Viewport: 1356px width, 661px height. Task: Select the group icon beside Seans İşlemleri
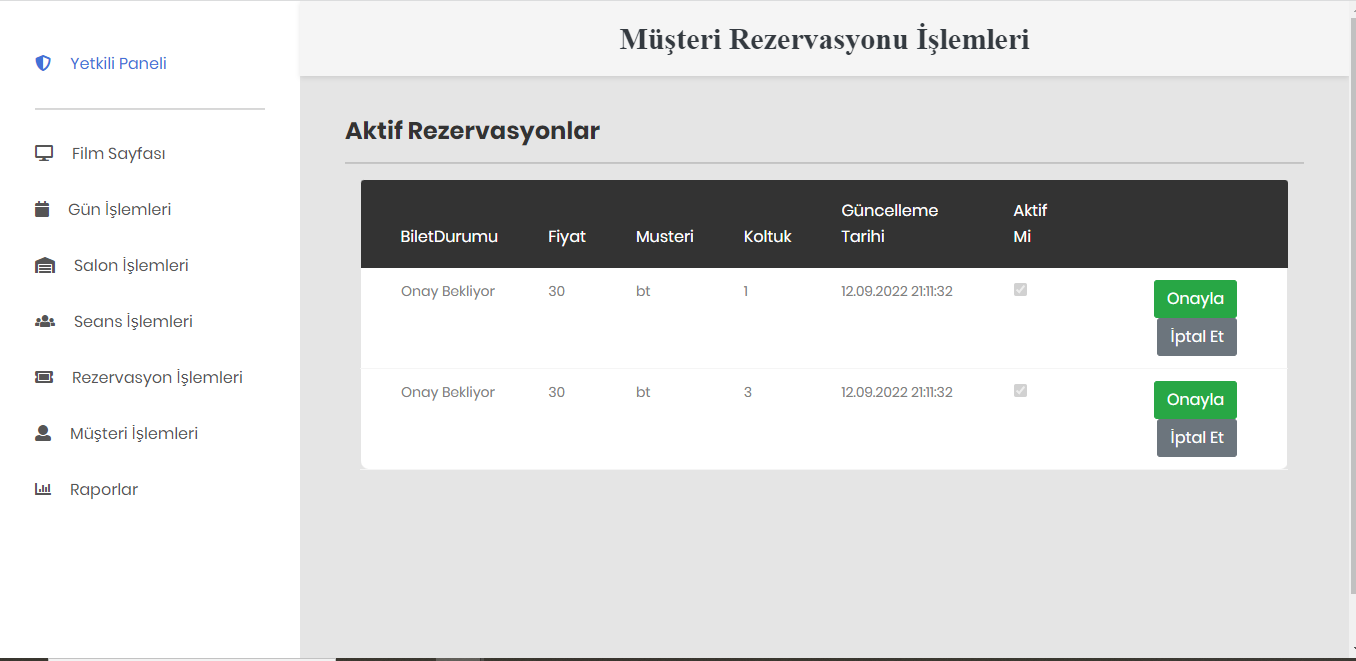43,320
